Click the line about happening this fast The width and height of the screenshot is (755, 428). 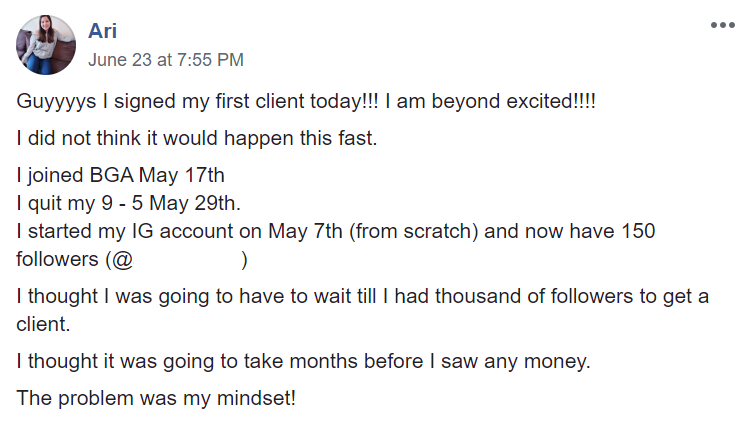pyautogui.click(x=196, y=139)
